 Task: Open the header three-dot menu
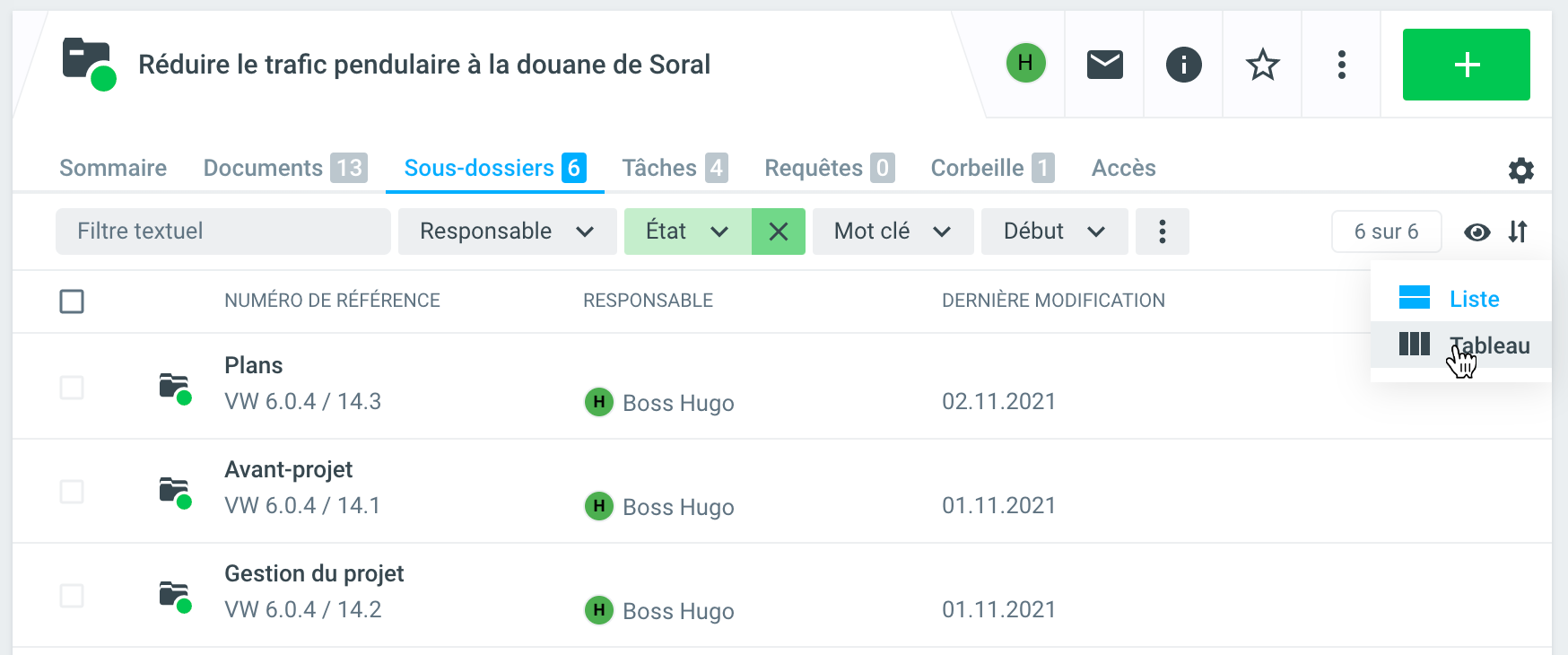(1341, 65)
